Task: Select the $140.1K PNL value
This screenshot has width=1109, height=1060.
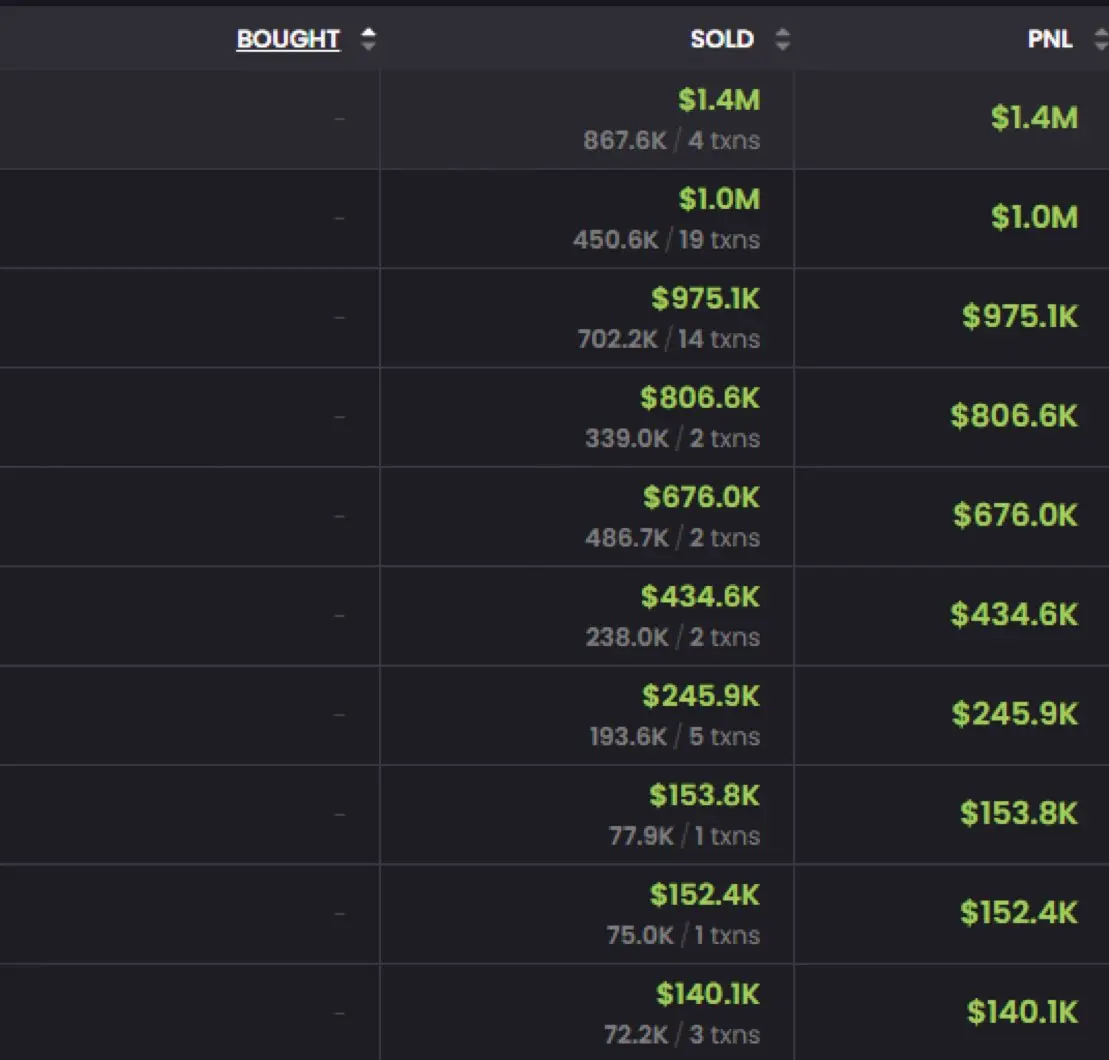Action: click(x=1023, y=1012)
